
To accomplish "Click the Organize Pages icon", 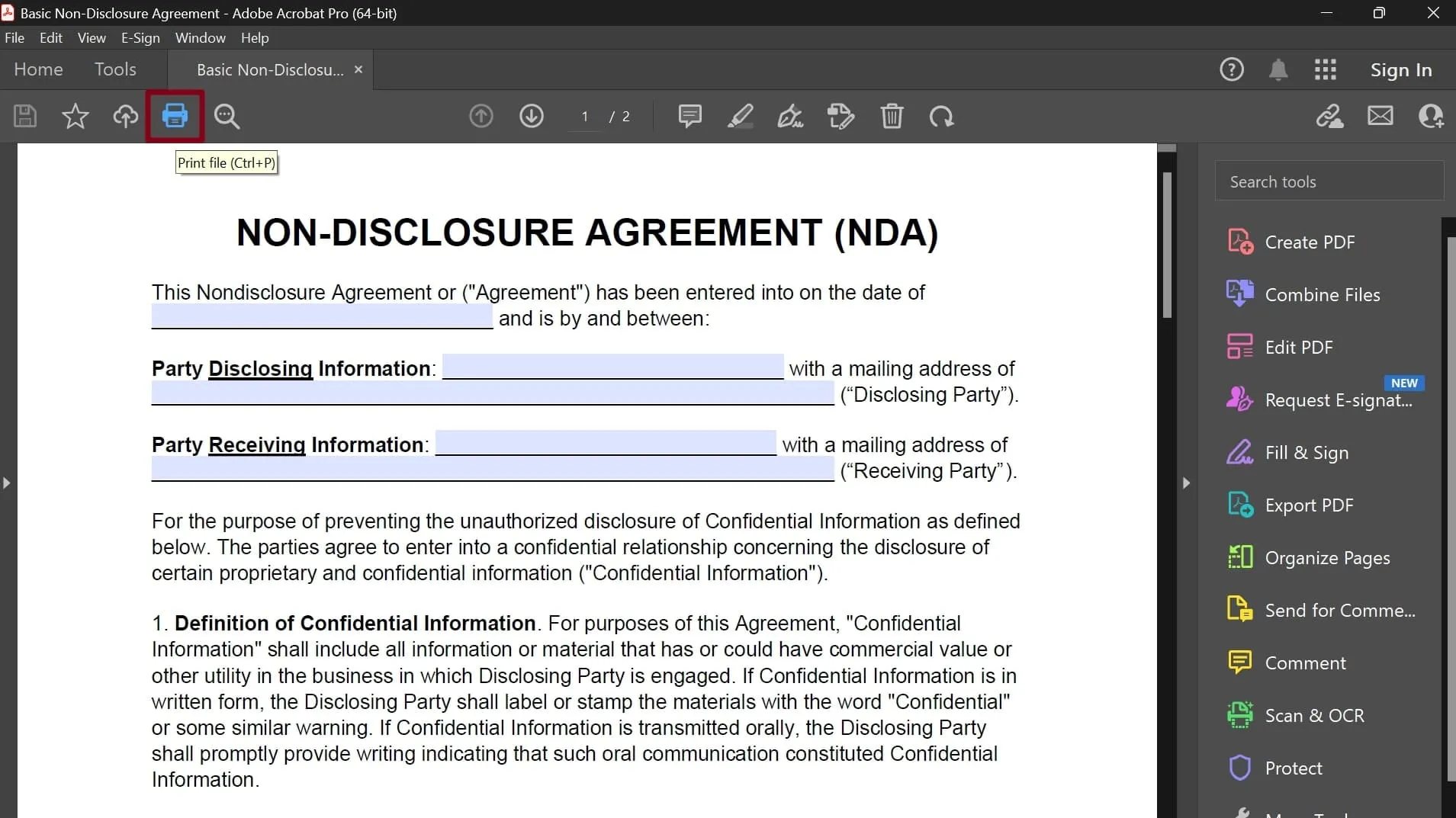I will 1240,557.
